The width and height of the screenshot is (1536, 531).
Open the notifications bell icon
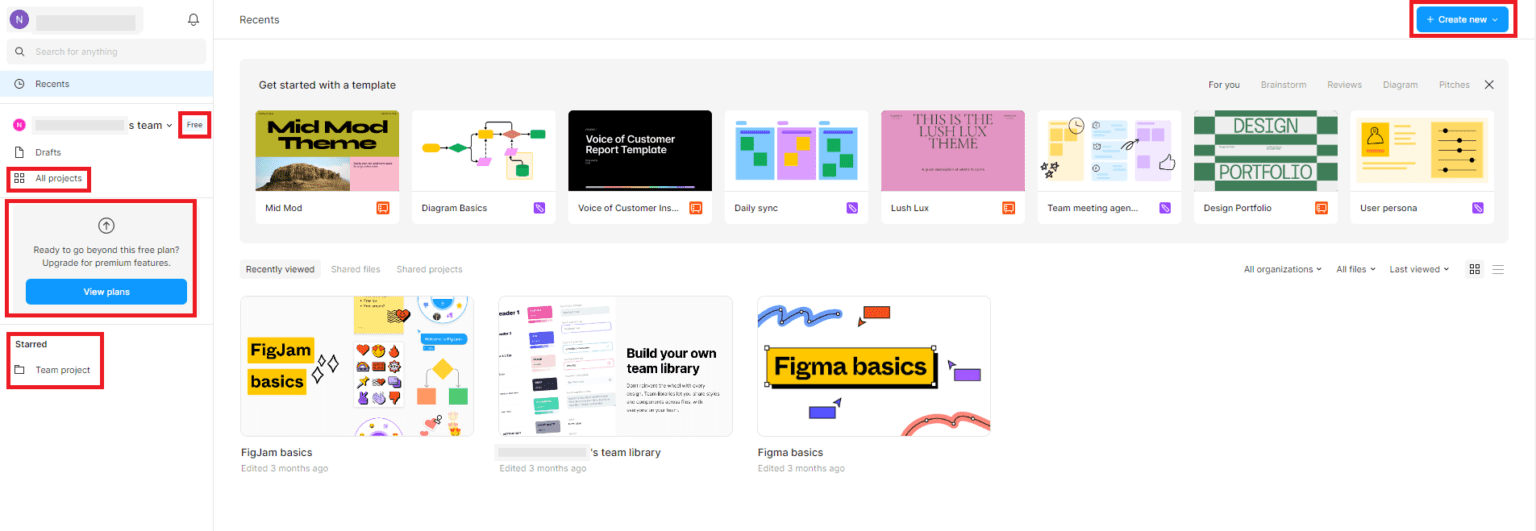pyautogui.click(x=193, y=20)
